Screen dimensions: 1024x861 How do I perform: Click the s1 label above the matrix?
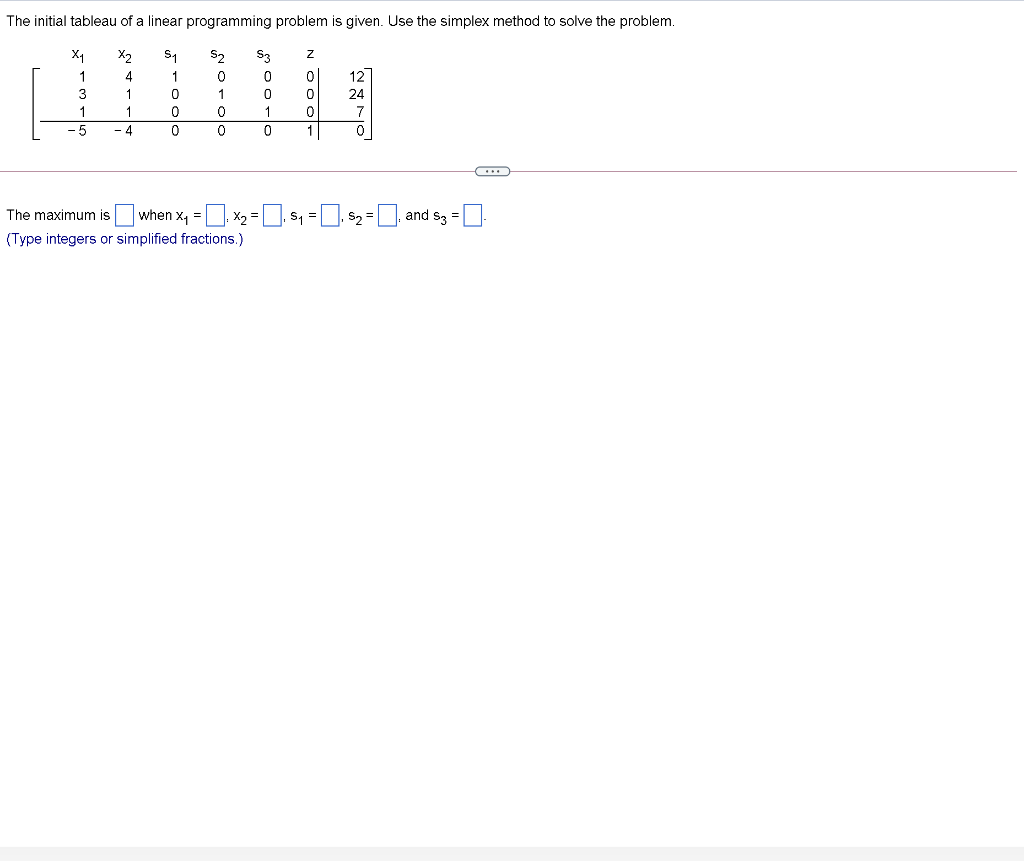coord(170,53)
